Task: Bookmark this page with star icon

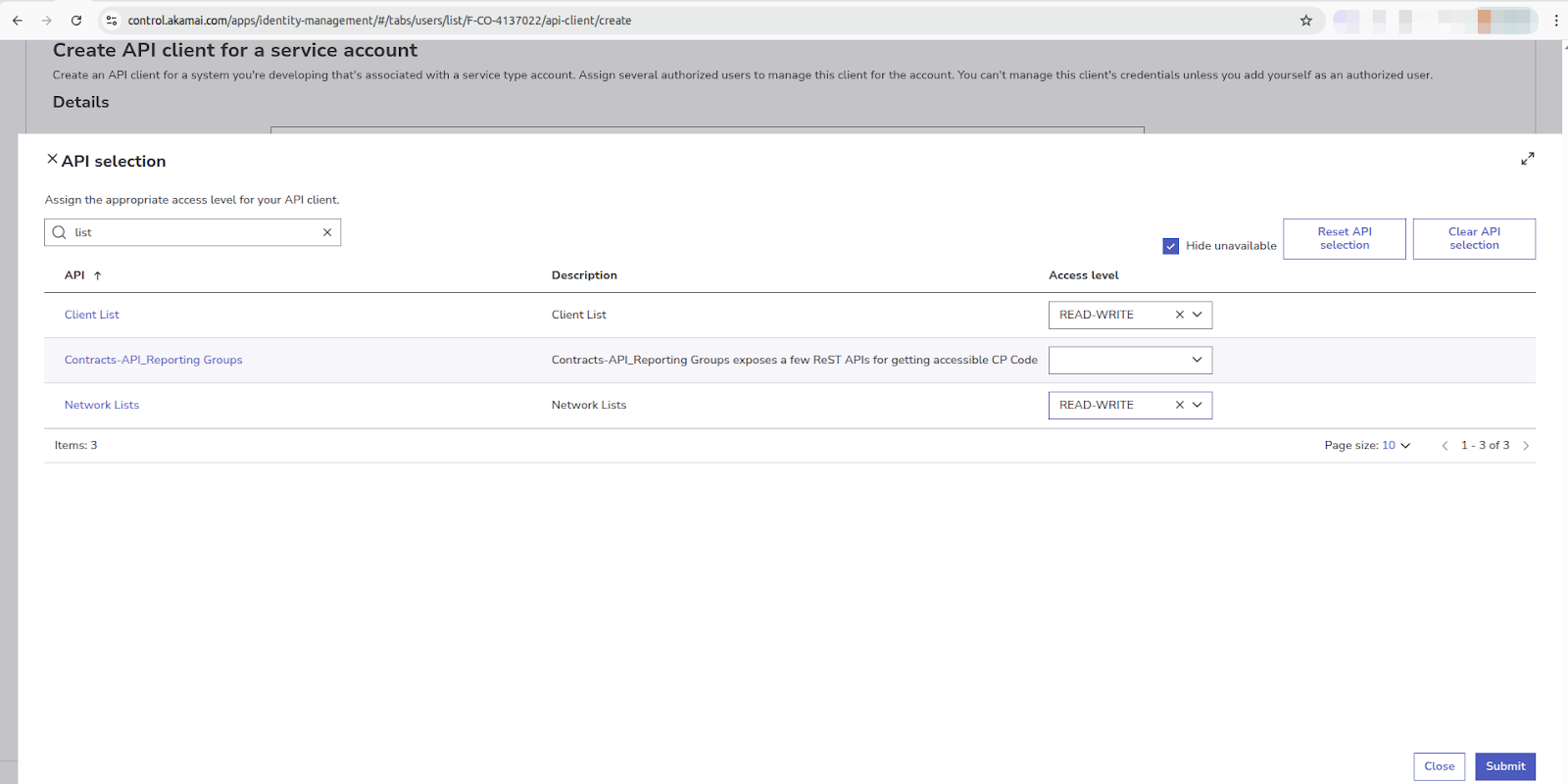Action: click(x=1305, y=21)
